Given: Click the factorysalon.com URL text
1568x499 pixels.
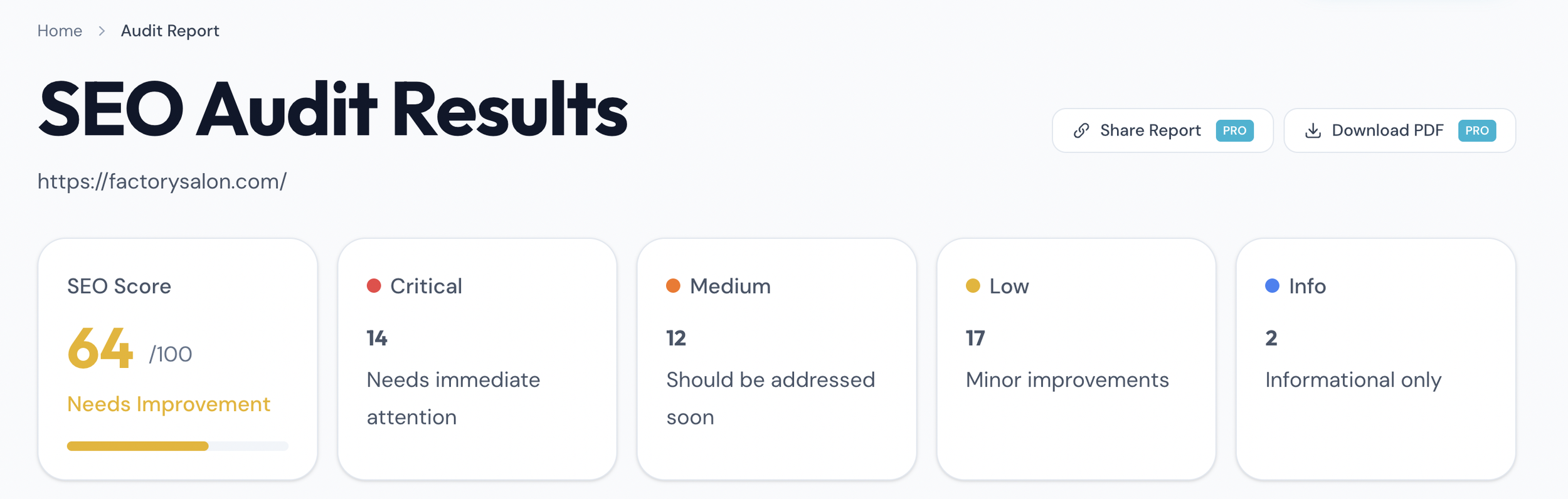Looking at the screenshot, I should [x=162, y=181].
